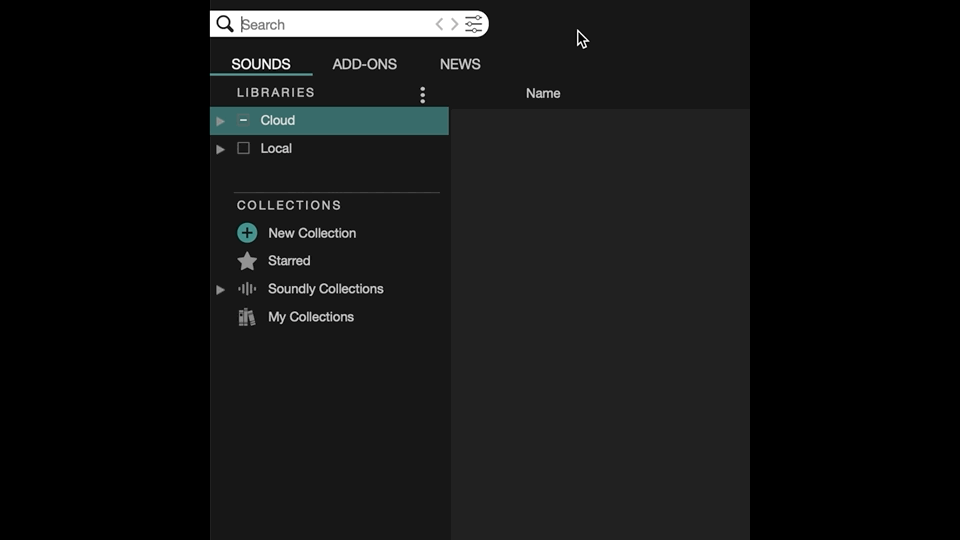Open My Collections entry

tap(311, 317)
